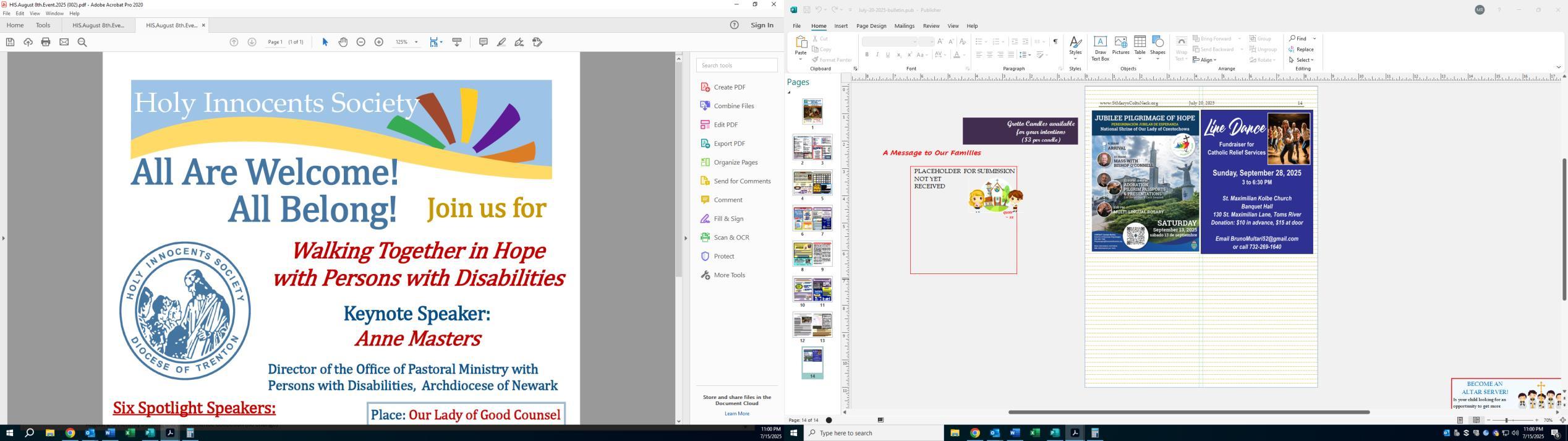The height and width of the screenshot is (441, 1568).
Task: Open Acrobat help question mark icon
Action: coord(734,25)
